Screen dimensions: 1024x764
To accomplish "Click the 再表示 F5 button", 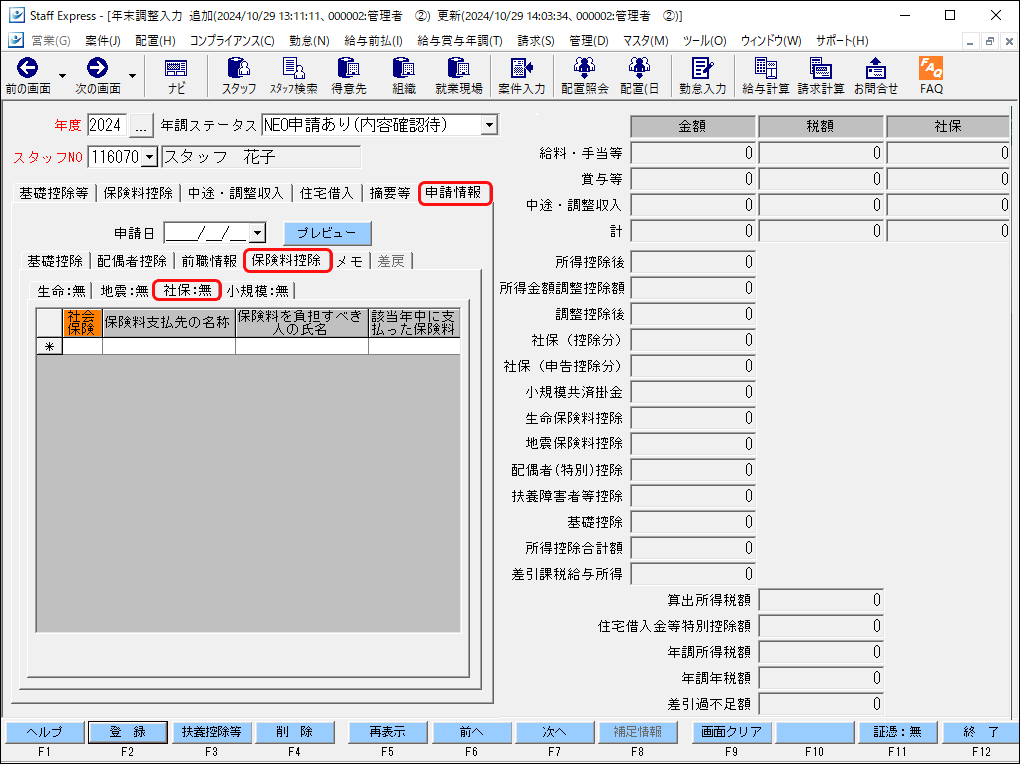I will tap(388, 732).
